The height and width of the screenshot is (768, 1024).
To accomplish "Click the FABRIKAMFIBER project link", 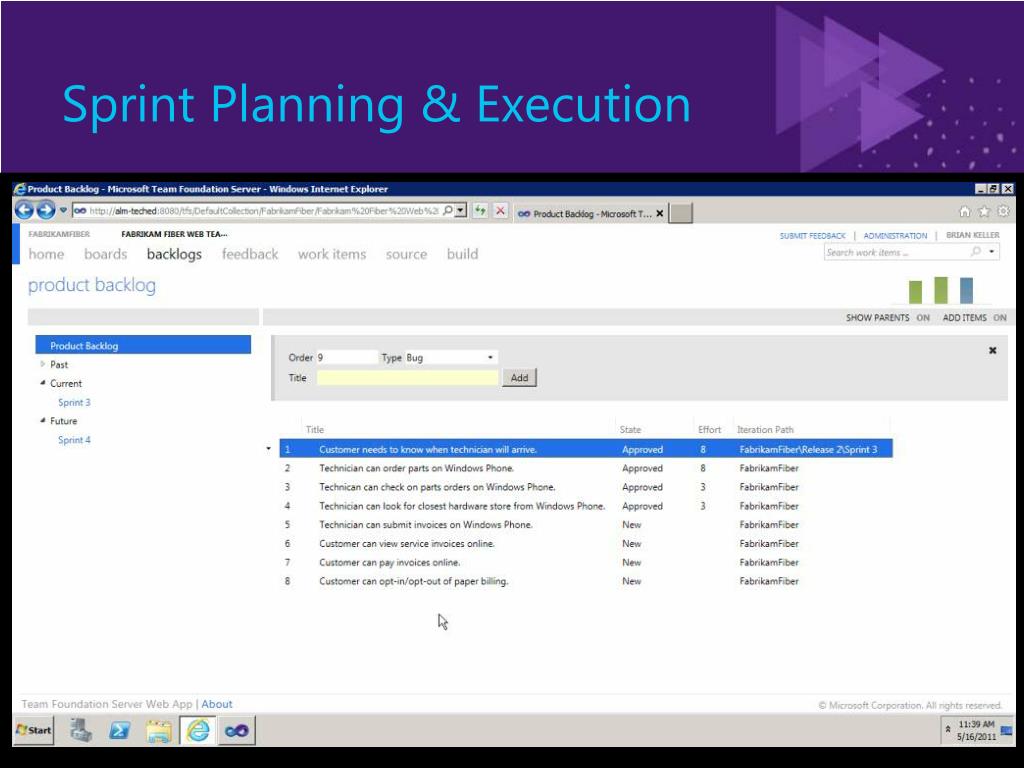I will tap(59, 234).
